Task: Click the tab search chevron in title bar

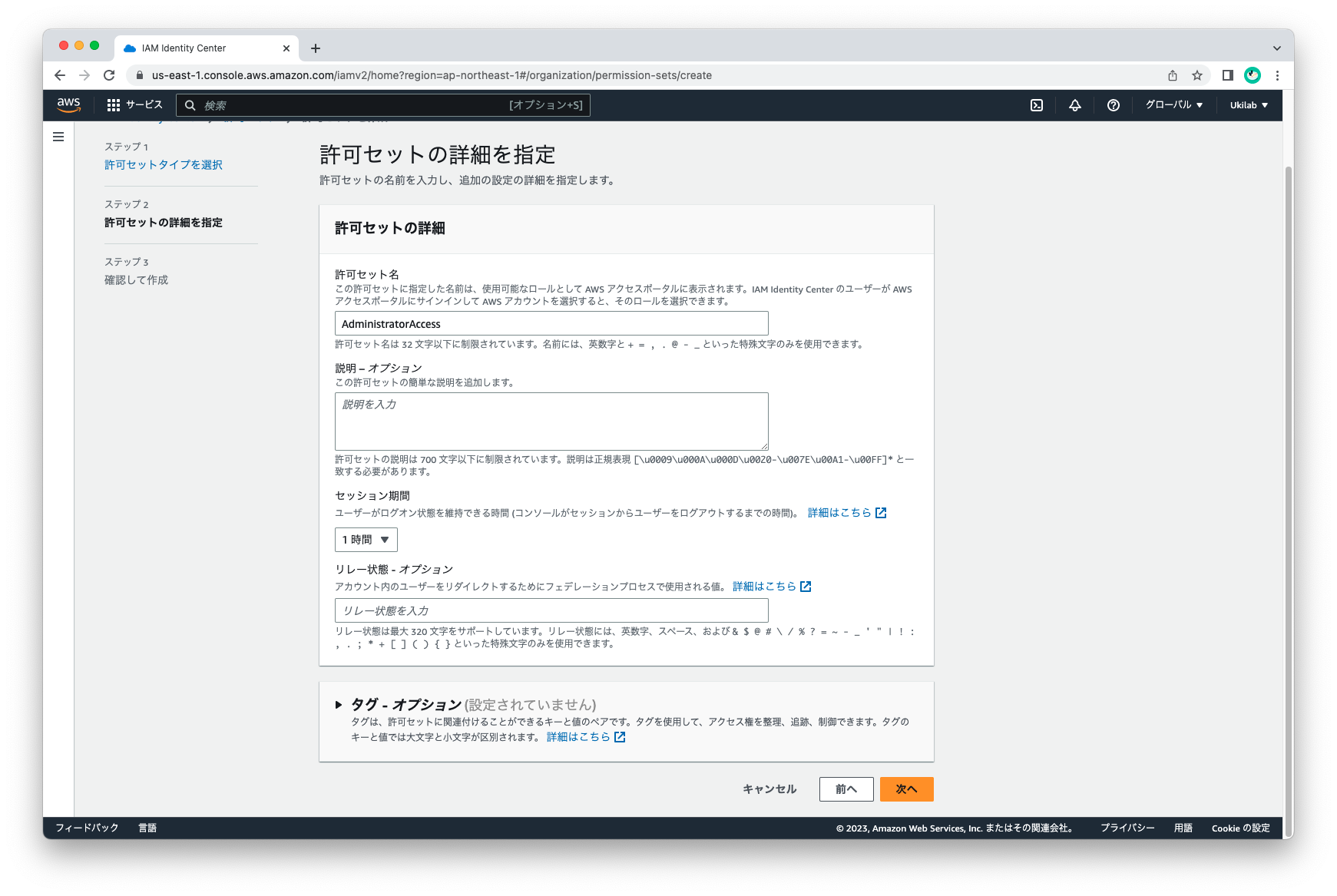Action: pos(1277,48)
